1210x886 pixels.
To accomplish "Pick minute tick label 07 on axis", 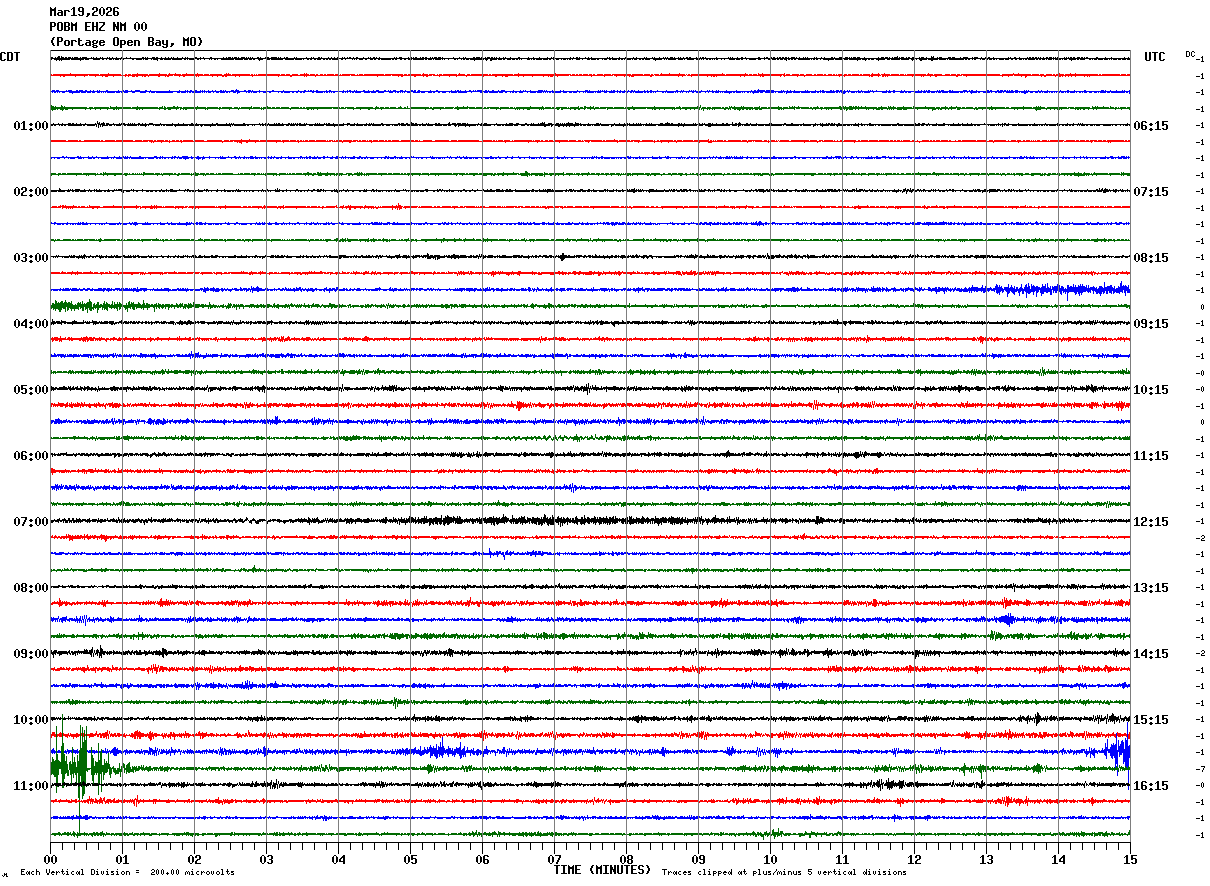I will click(x=554, y=859).
